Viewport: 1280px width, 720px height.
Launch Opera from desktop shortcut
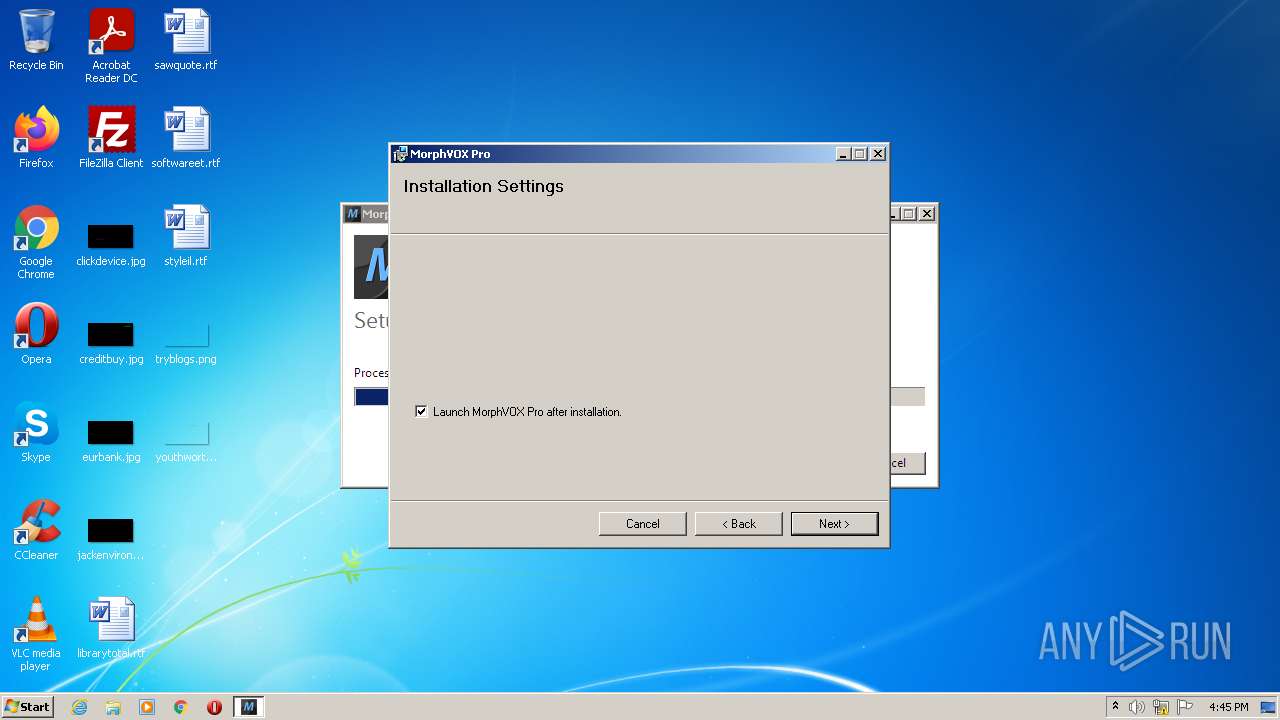36,334
